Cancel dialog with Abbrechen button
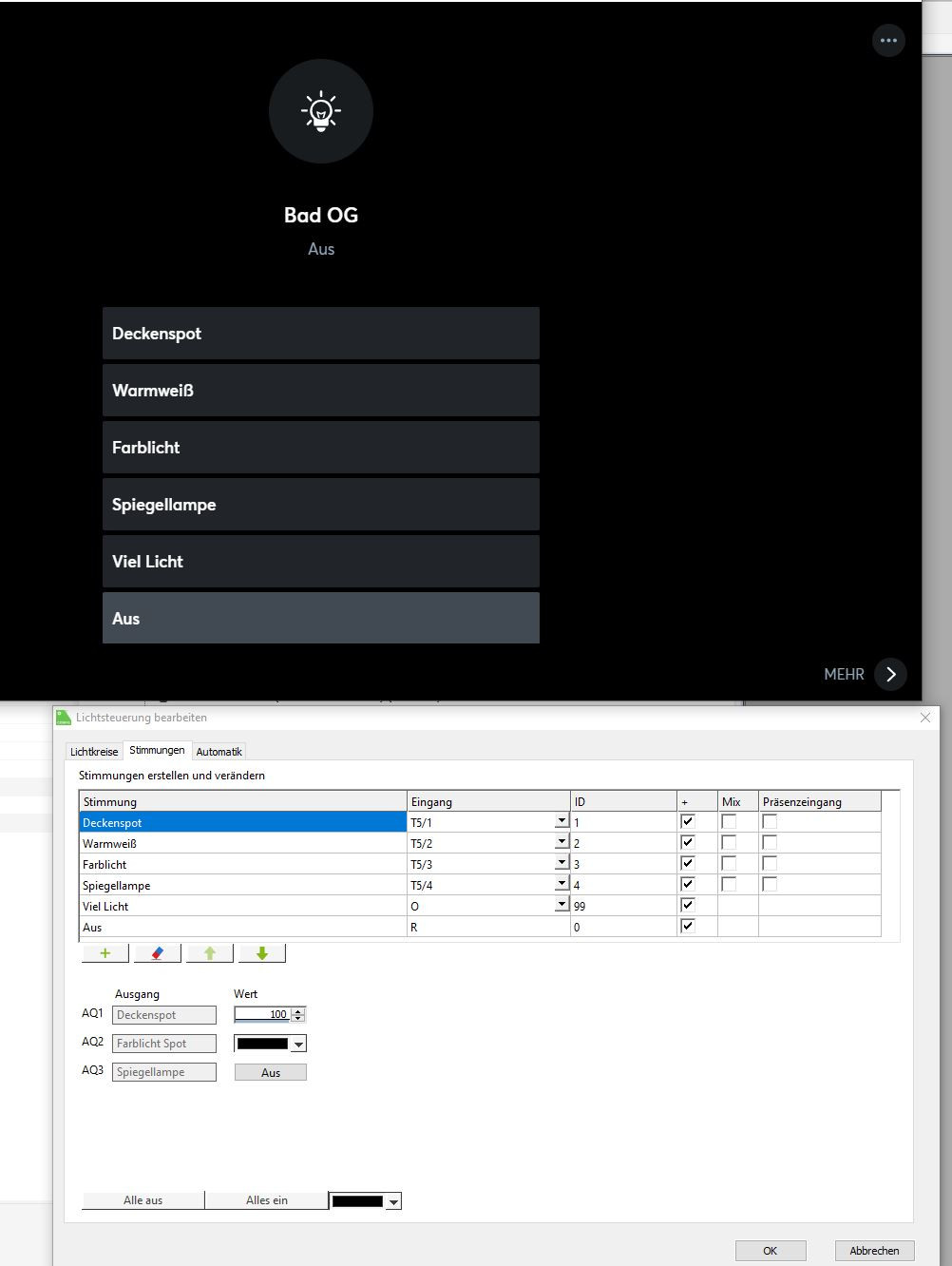 (874, 1251)
